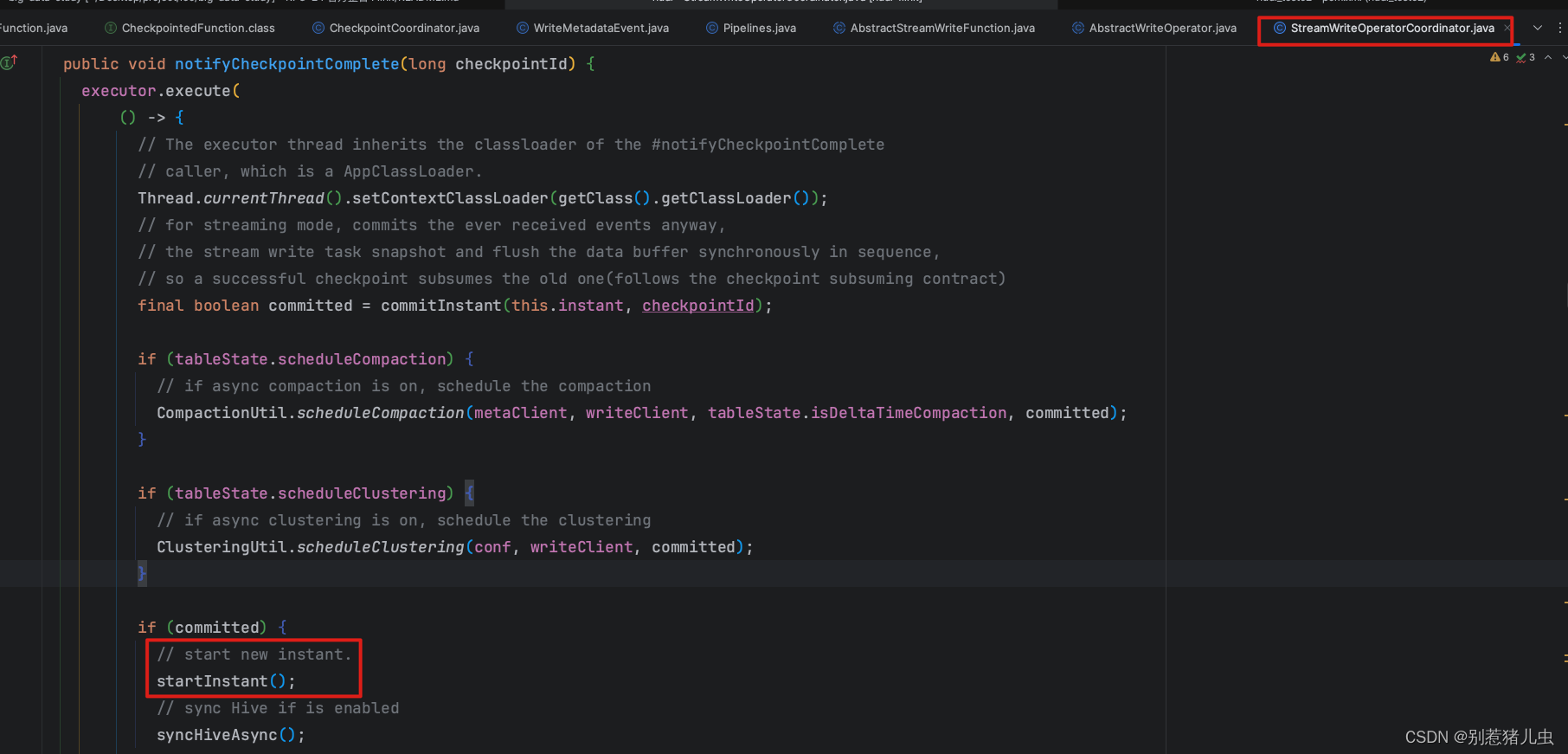Click the class icon on AbstractWriteOperator.java tab
The width and height of the screenshot is (1568, 754).
[1078, 28]
